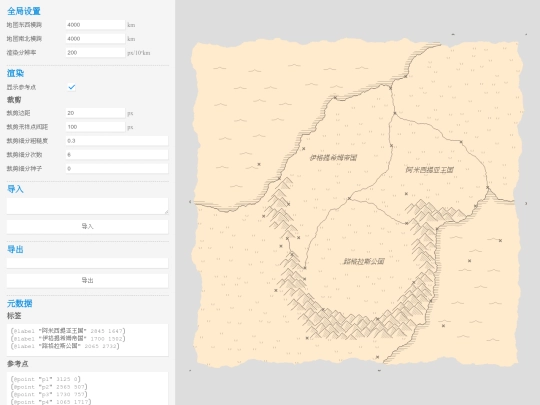The image size is (540, 405).
Task: Toggle the 显示参考点 checkbox
Action: (72, 87)
